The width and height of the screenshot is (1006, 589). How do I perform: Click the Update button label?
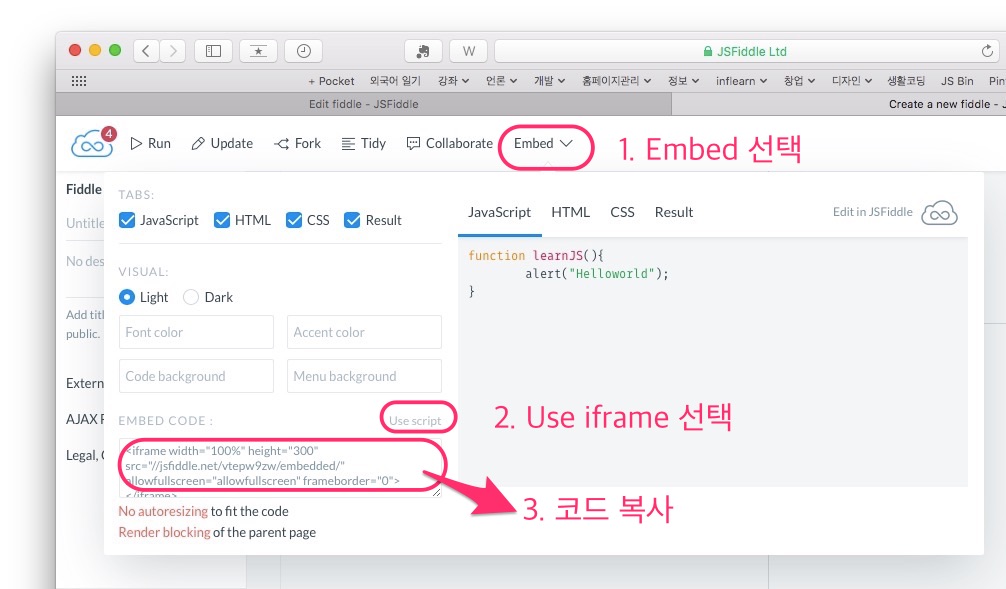(232, 143)
